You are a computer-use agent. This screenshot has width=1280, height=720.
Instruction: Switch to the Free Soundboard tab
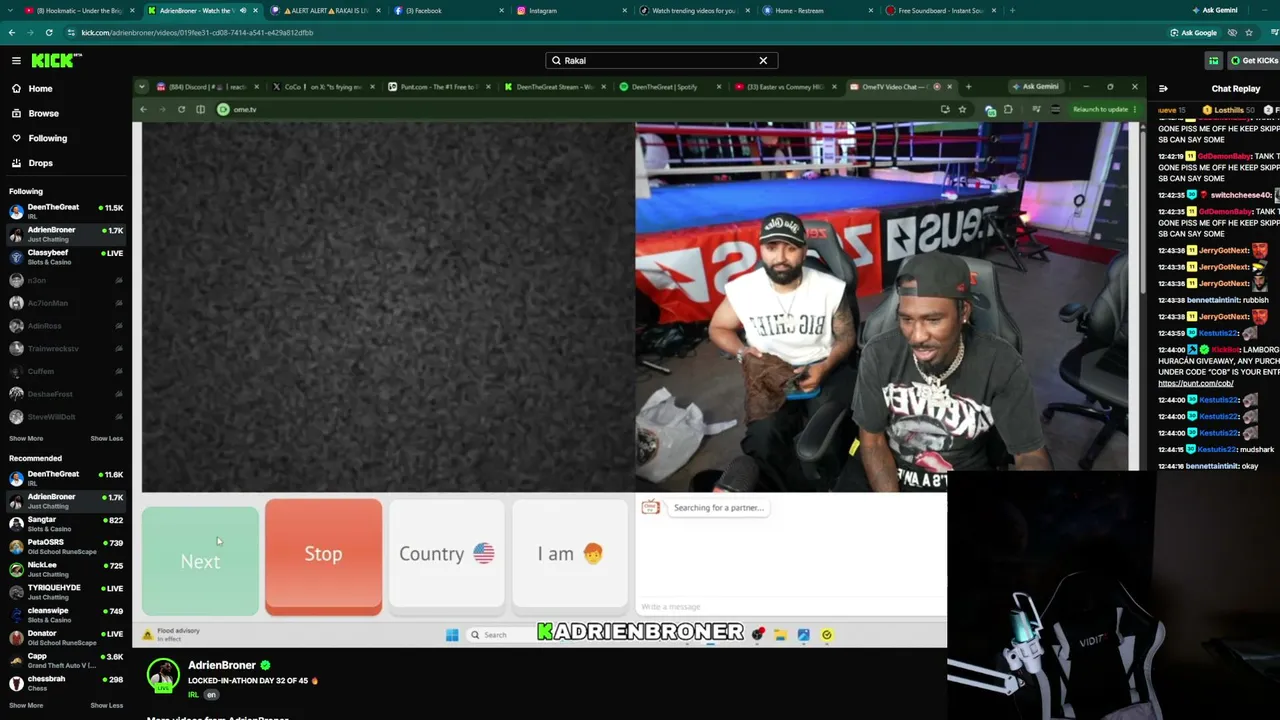(x=940, y=10)
